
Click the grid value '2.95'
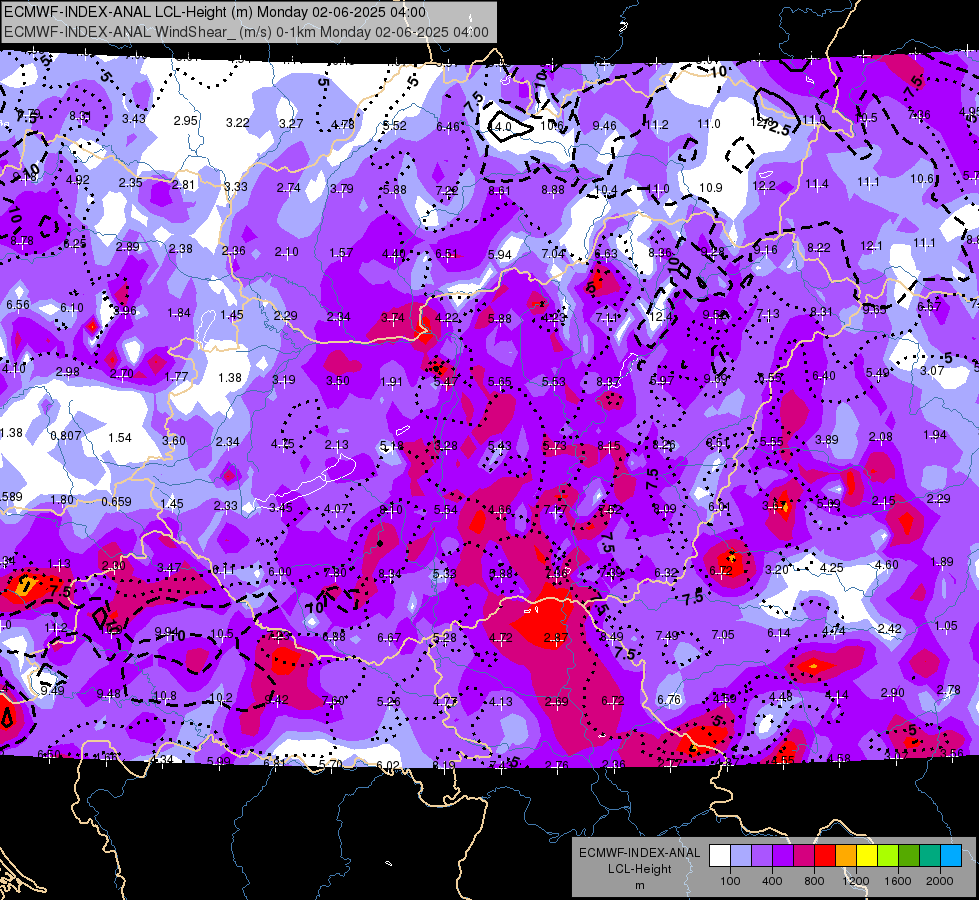pos(185,121)
